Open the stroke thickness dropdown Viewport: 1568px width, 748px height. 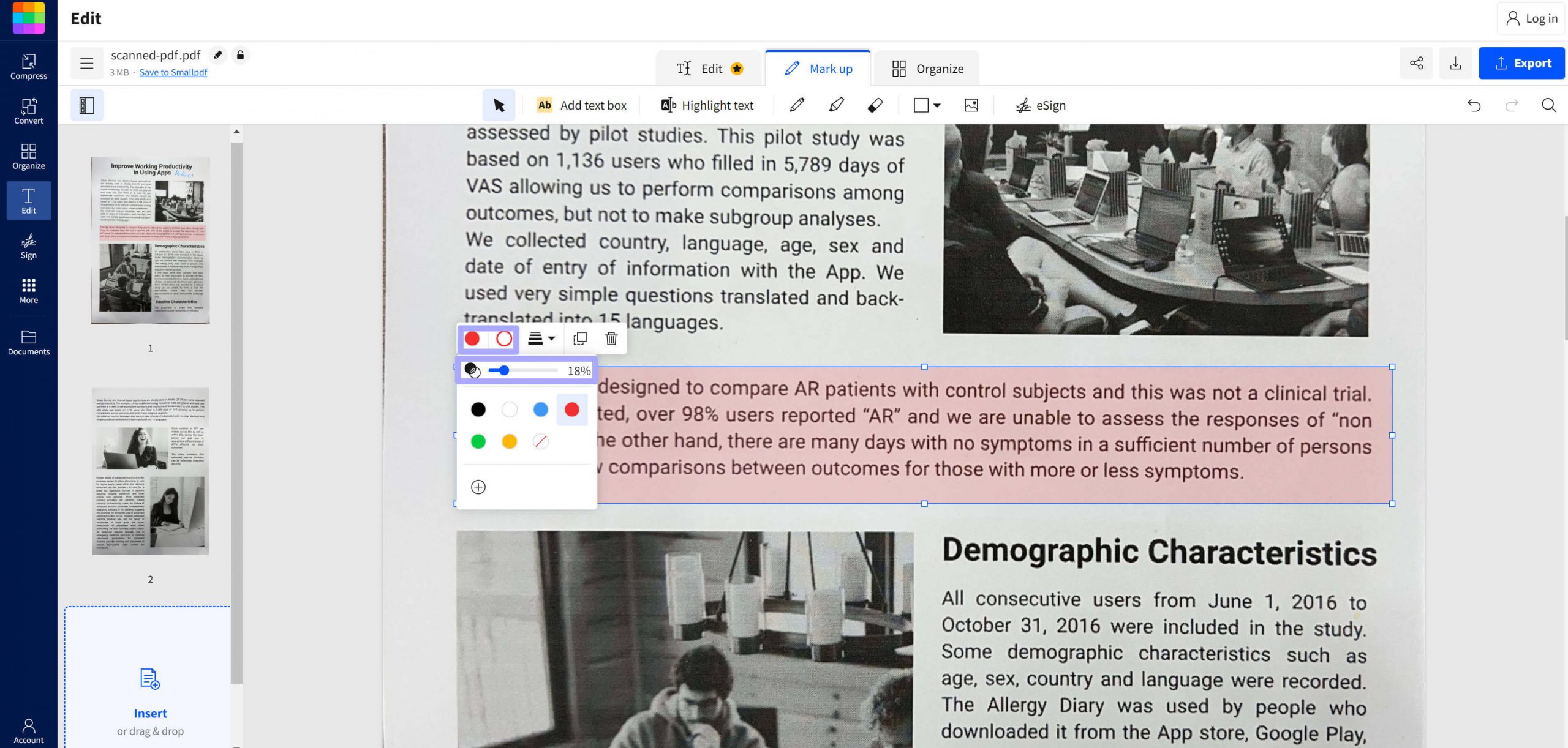[541, 338]
